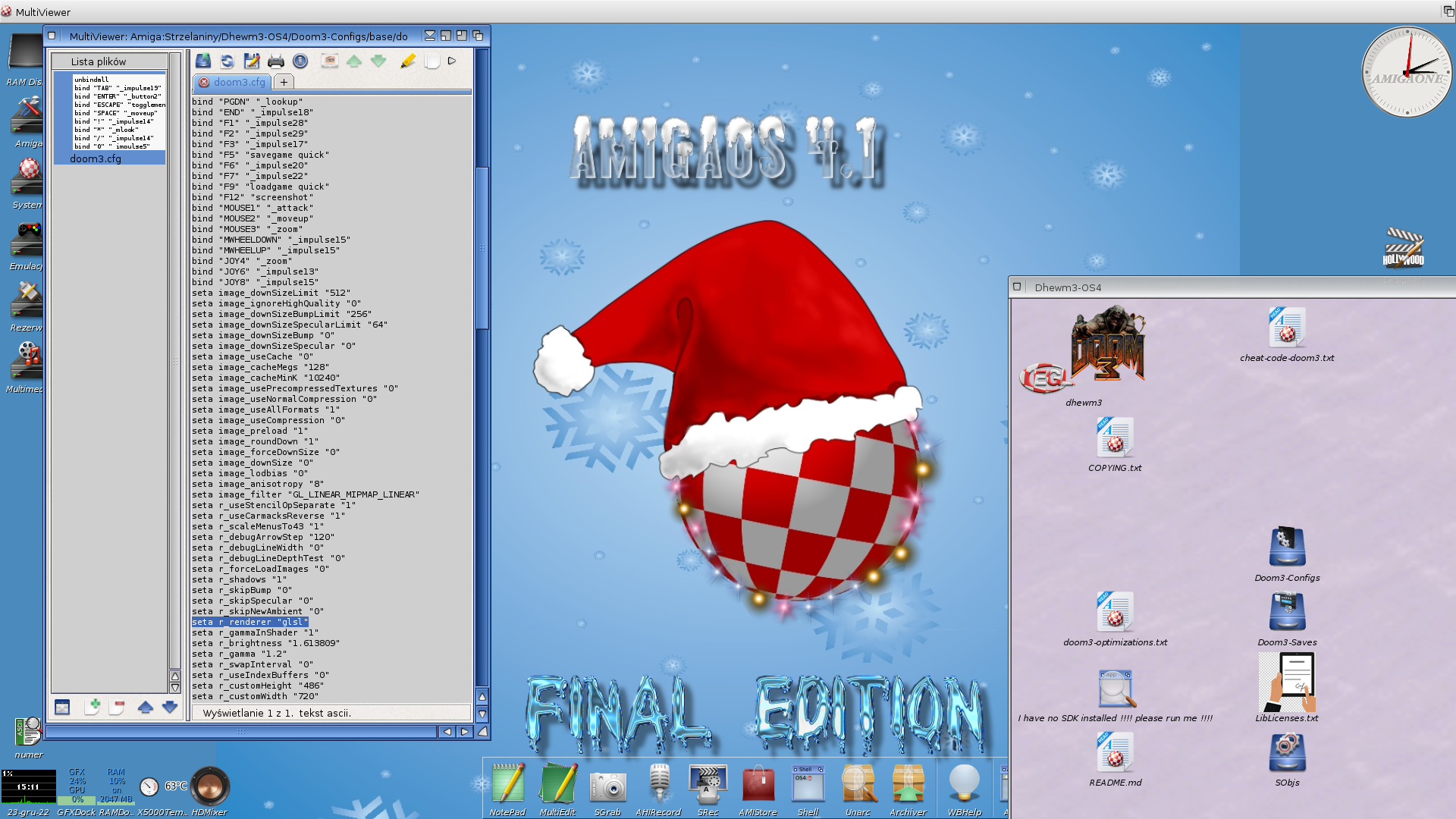Open the Hollywood Designer desktop icon

click(x=1403, y=249)
